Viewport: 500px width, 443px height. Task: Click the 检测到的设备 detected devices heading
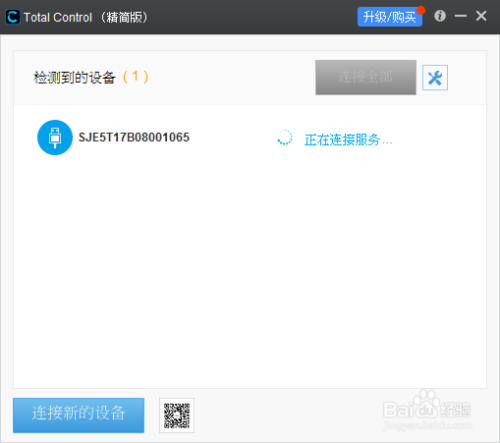pos(75,77)
